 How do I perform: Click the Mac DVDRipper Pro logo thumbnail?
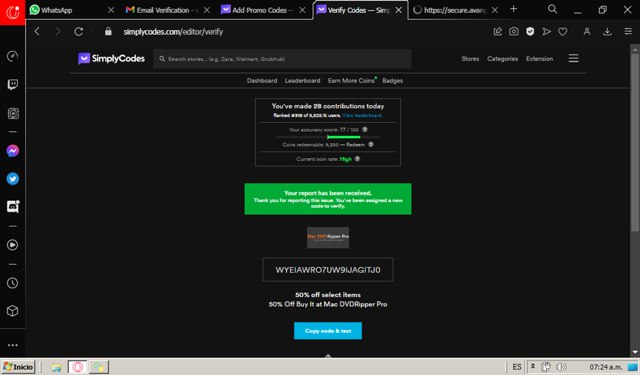pos(328,237)
